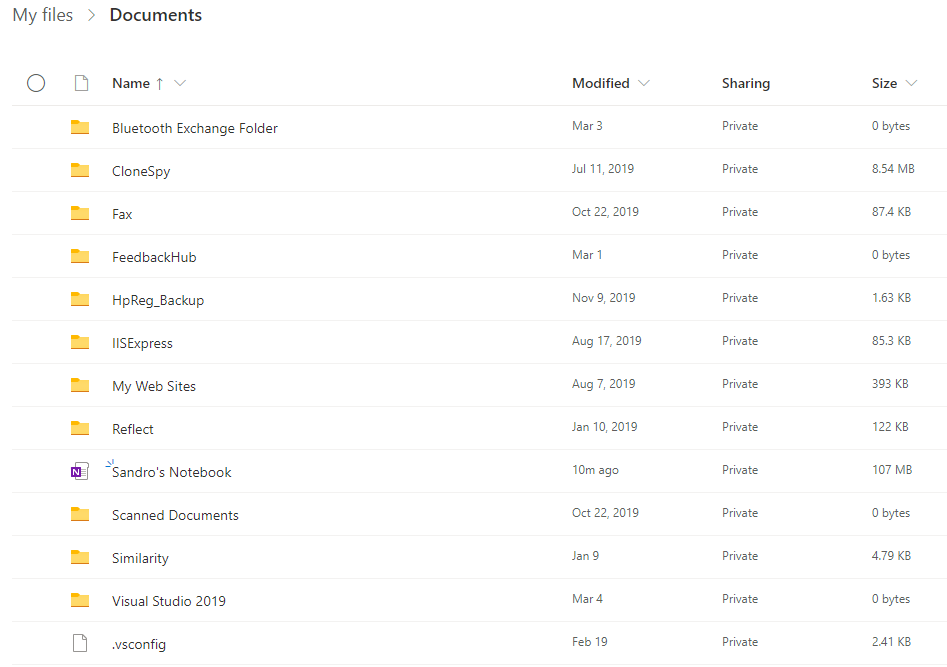947x667 pixels.
Task: Open the FeedbackHub folder
Action: [153, 256]
